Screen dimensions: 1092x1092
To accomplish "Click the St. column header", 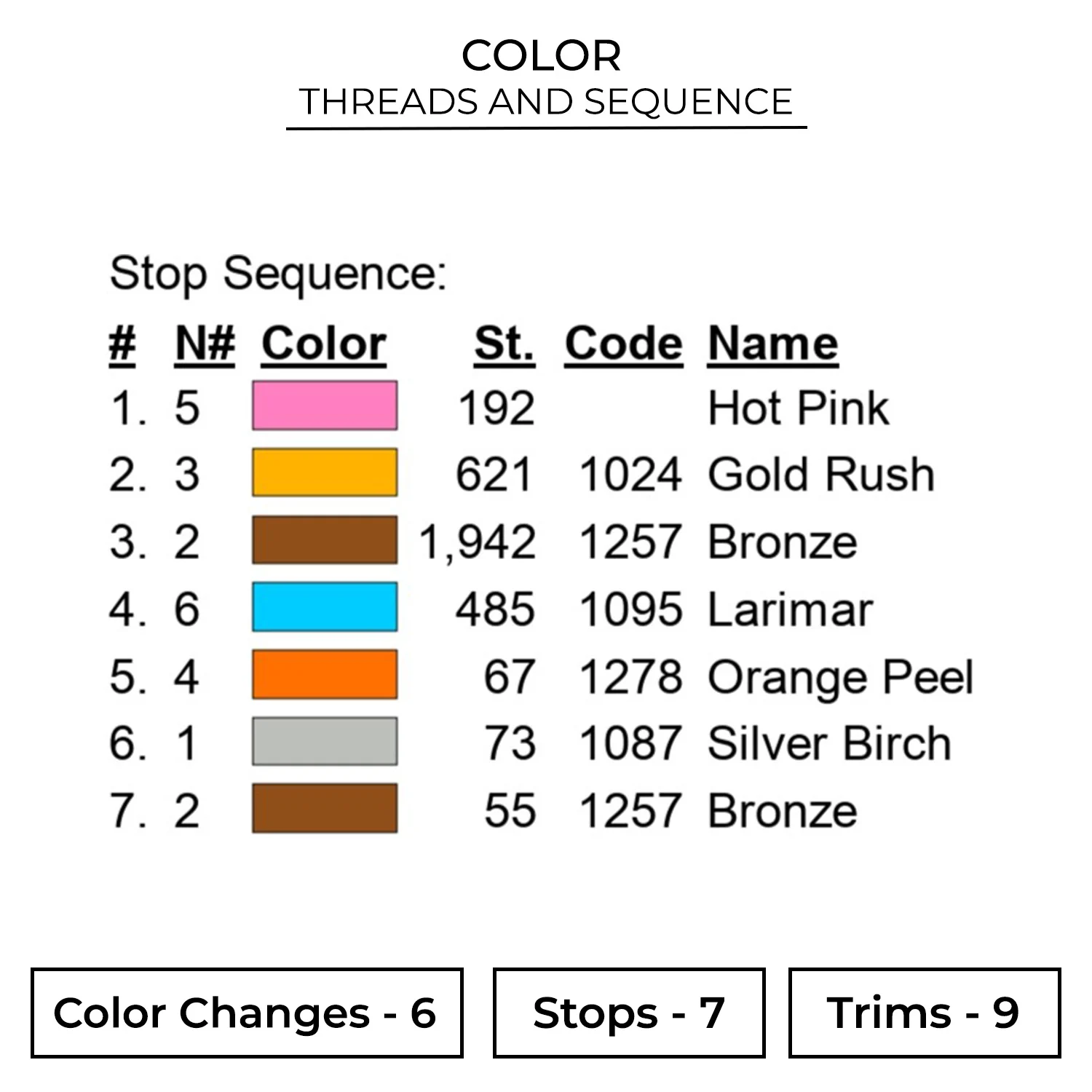I will pos(504,344).
